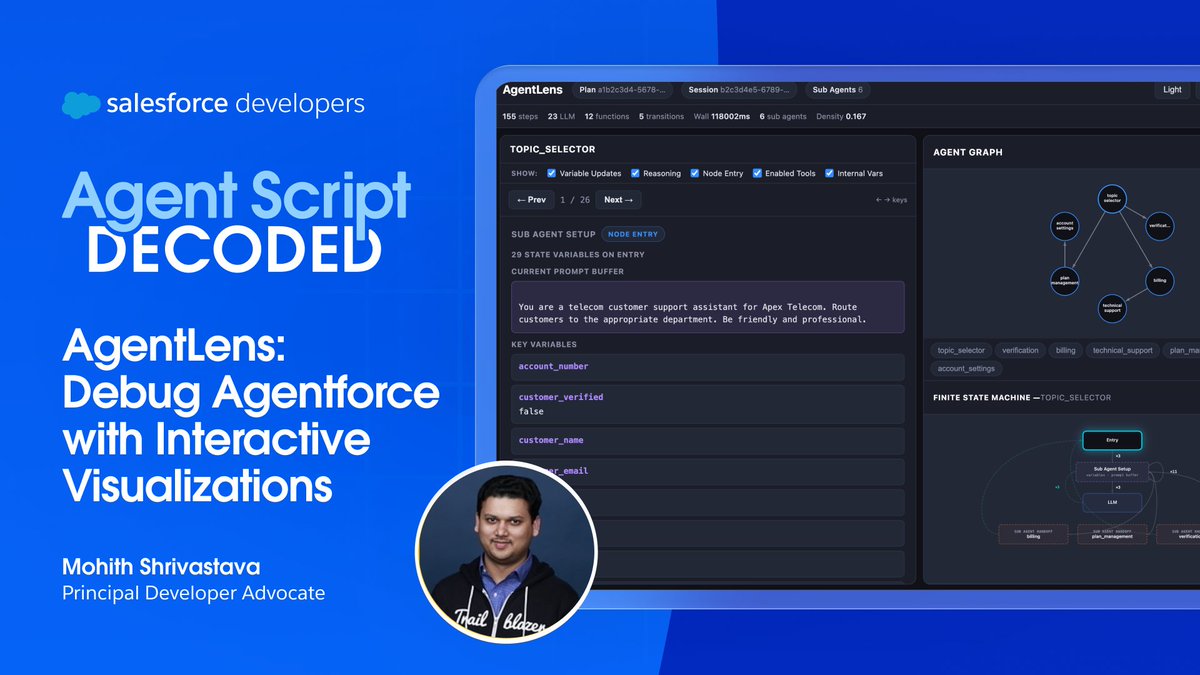Filter by topic_selector chip
This screenshot has width=1200, height=675.
coord(961,351)
